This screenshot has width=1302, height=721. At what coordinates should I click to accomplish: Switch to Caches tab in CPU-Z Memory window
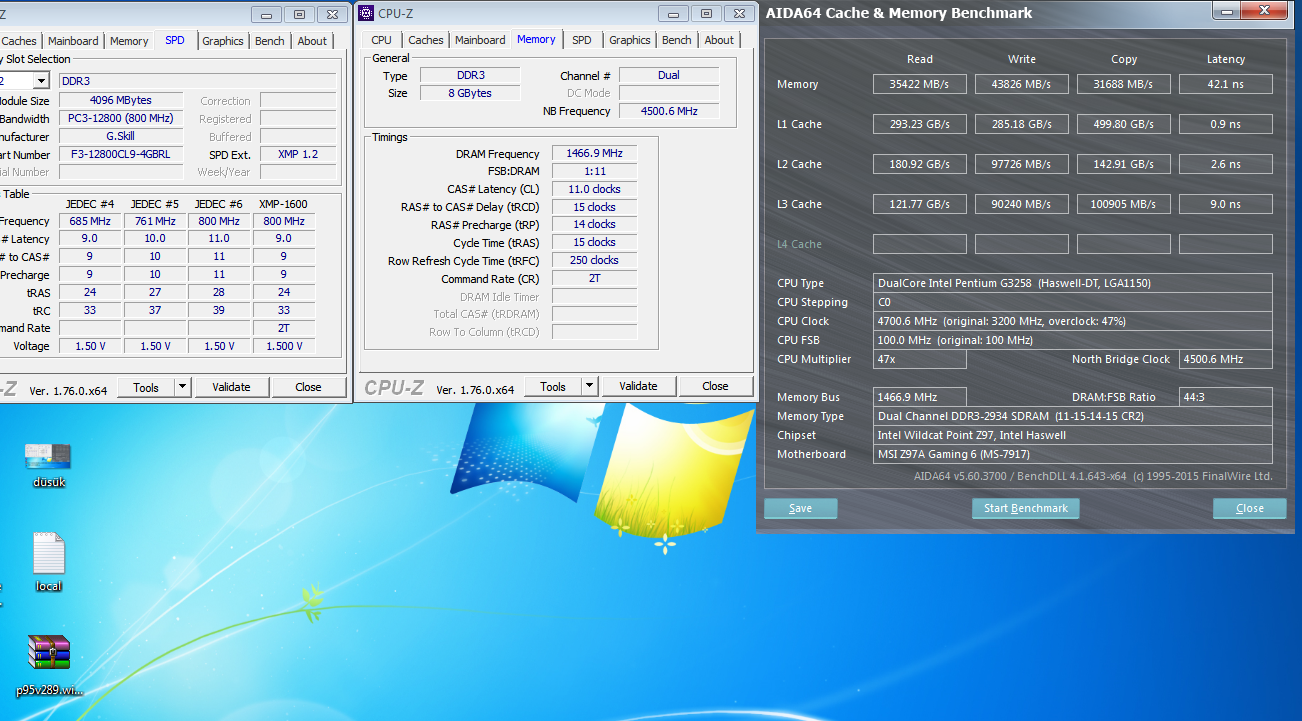[426, 40]
